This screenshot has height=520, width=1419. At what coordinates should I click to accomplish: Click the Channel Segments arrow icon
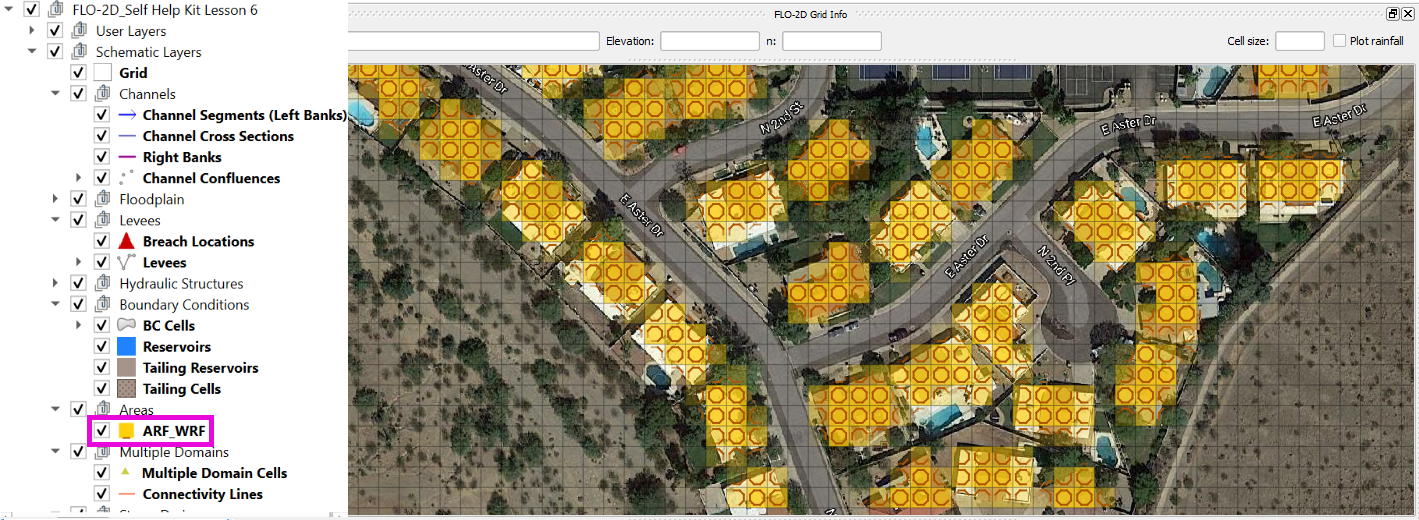pyautogui.click(x=126, y=115)
